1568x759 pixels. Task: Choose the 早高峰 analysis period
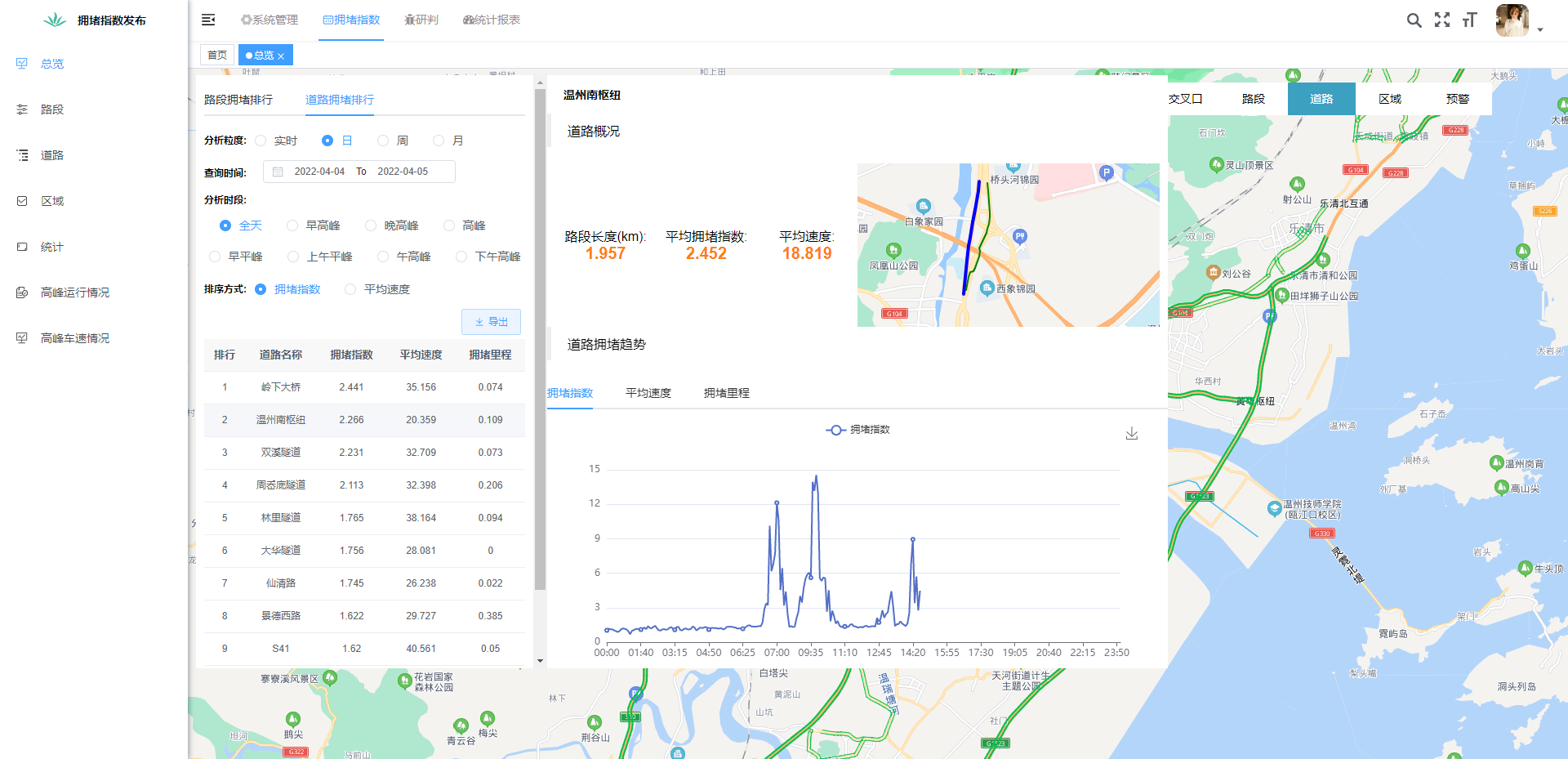pyautogui.click(x=292, y=225)
